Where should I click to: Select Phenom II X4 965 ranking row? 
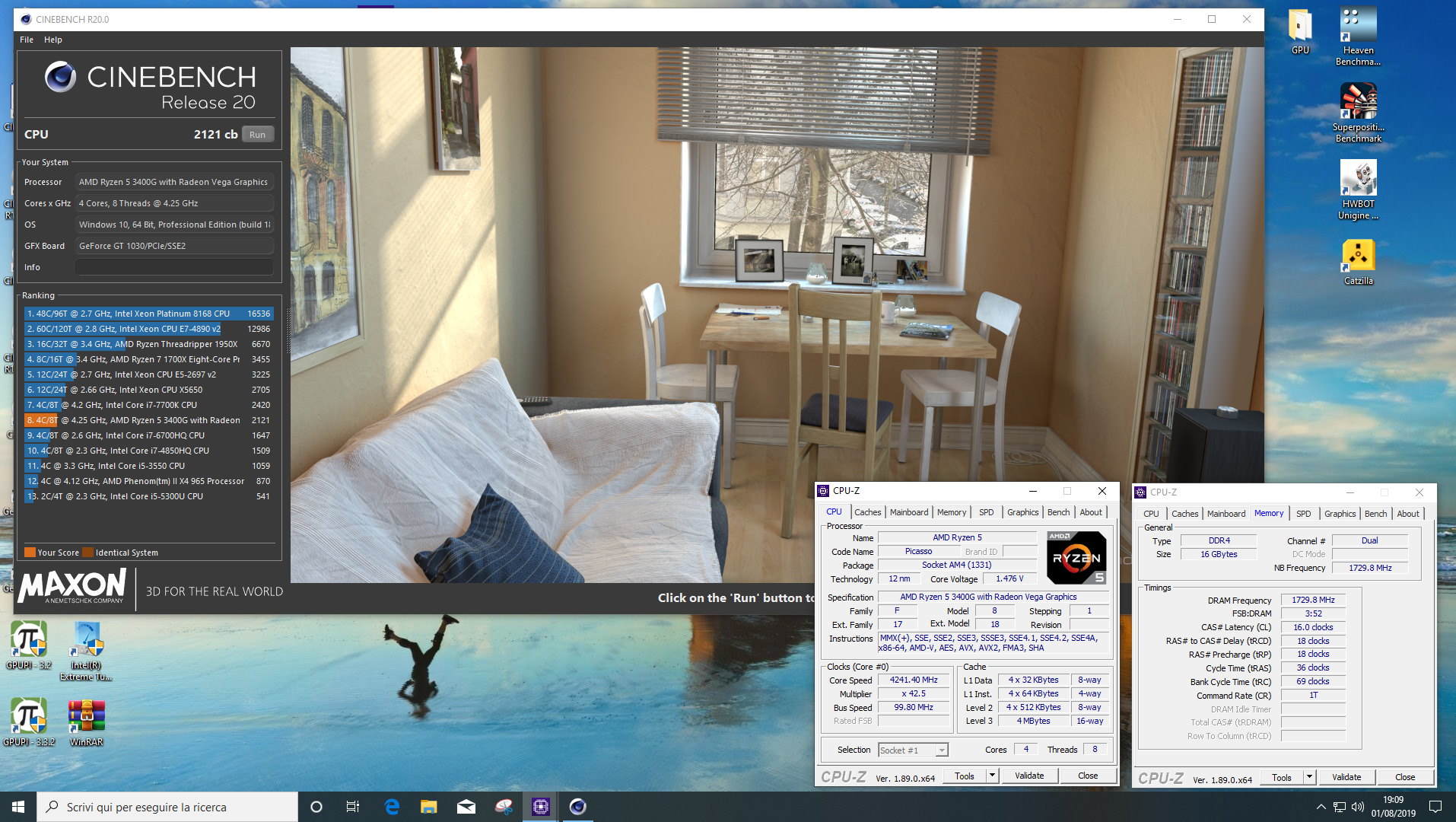coord(148,481)
